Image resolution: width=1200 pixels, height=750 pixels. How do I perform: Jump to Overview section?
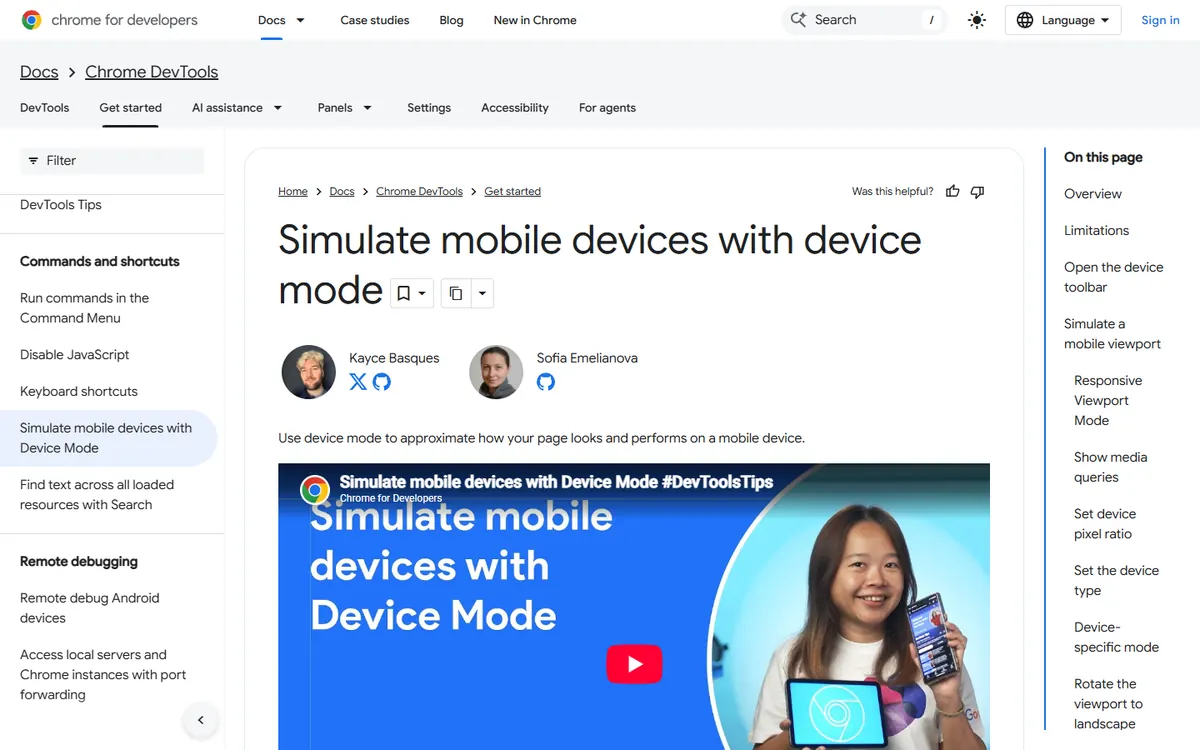click(1093, 194)
